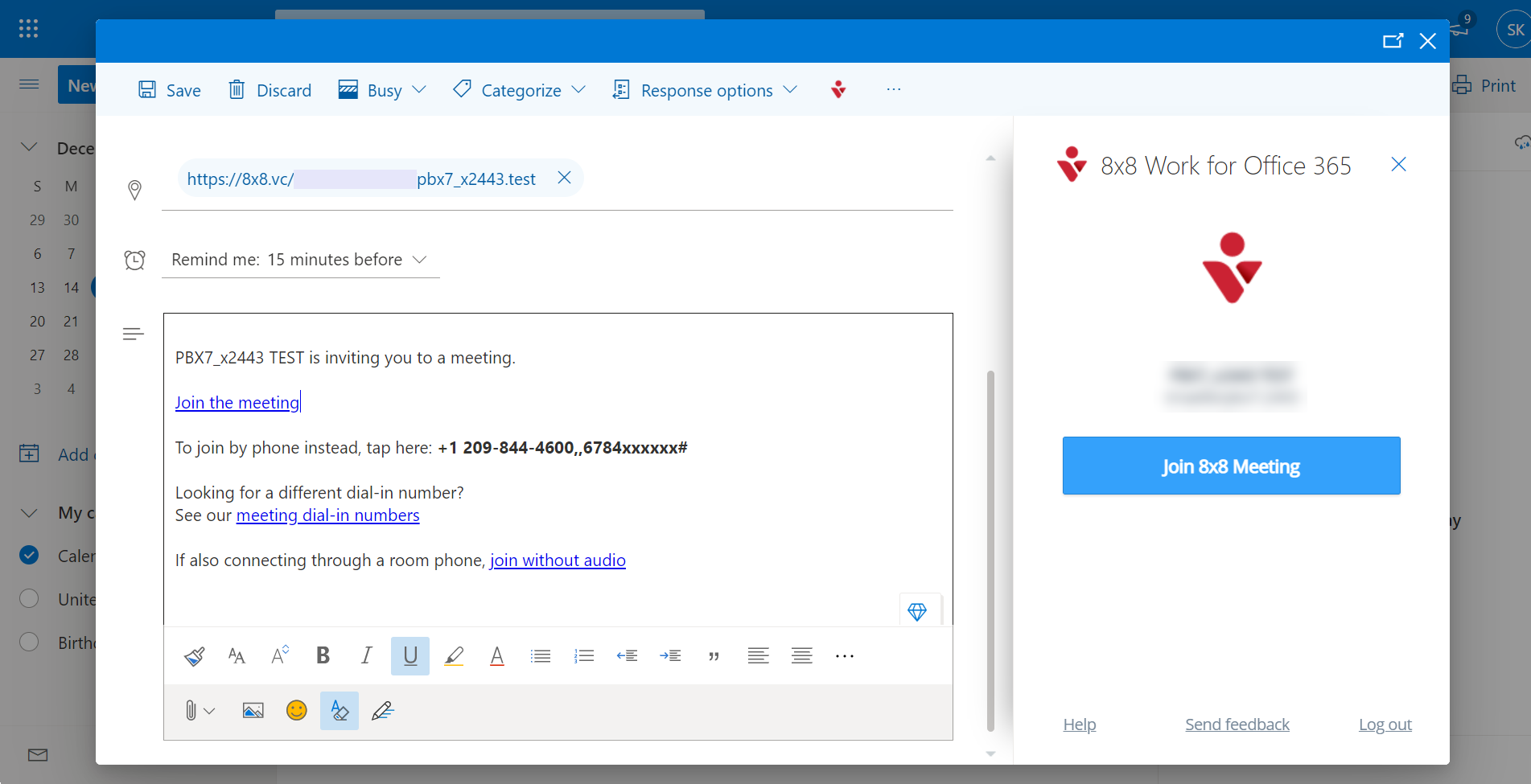Open the emoji picker
The width and height of the screenshot is (1531, 784).
click(x=297, y=711)
